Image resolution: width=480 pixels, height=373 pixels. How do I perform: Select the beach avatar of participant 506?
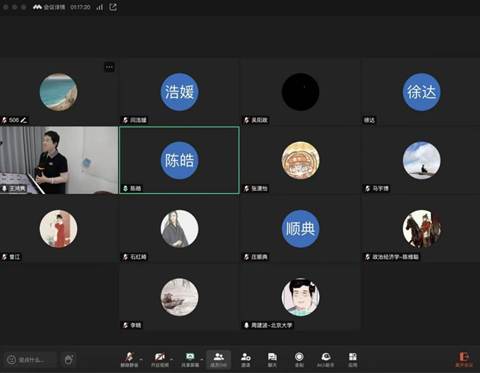click(58, 92)
